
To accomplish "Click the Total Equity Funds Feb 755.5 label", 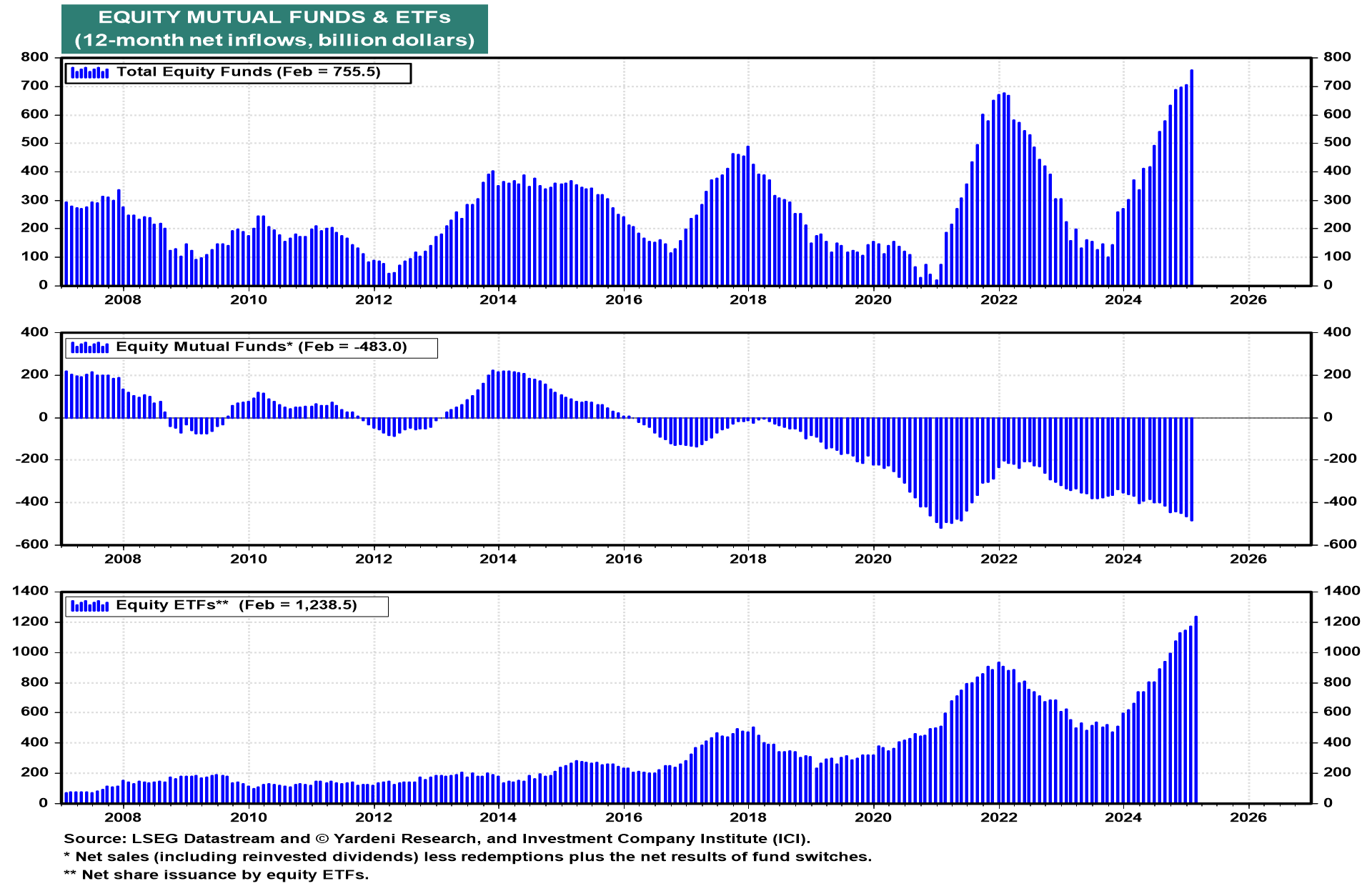I will click(249, 72).
